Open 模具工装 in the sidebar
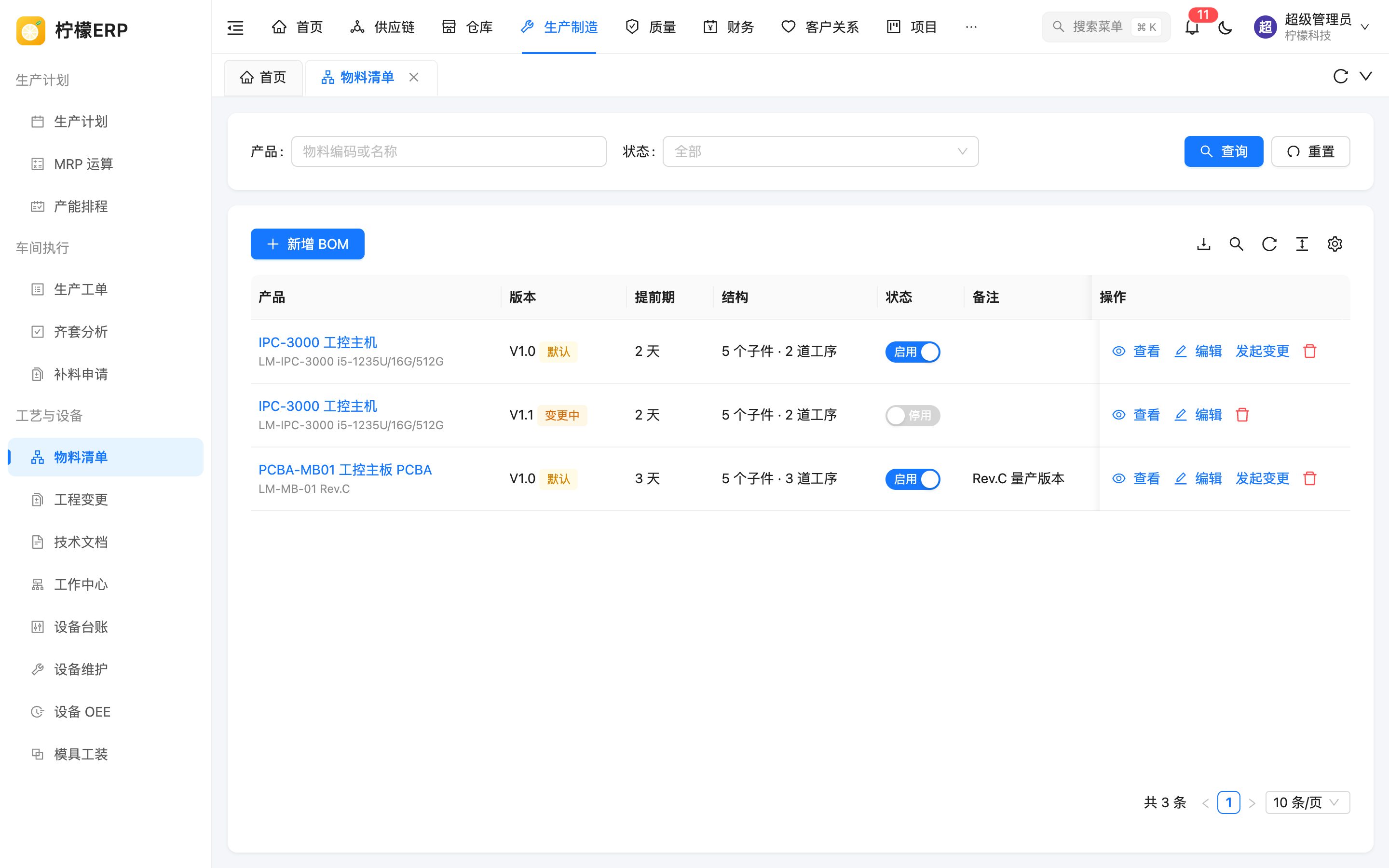The height and width of the screenshot is (868, 1389). tap(106, 754)
